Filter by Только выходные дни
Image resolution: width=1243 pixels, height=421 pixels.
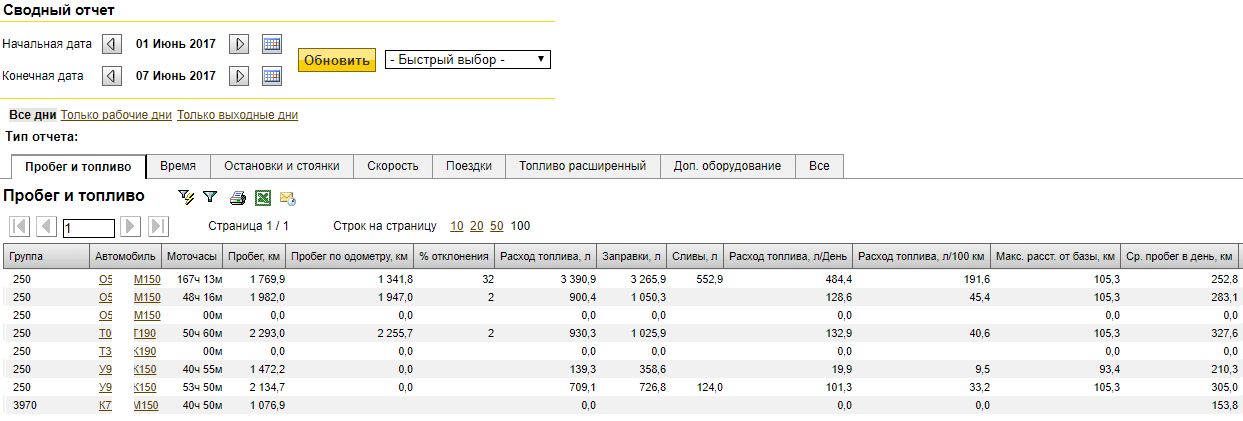coord(237,115)
